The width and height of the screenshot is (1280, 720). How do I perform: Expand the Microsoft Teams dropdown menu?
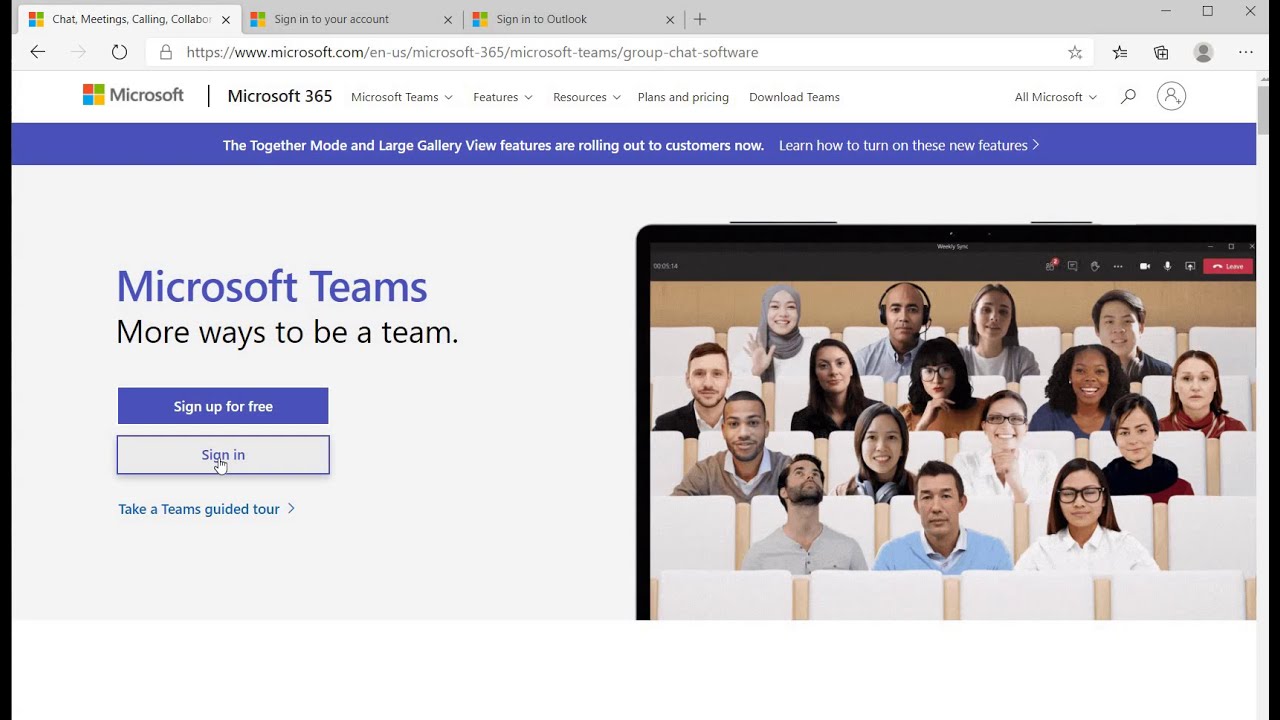click(x=402, y=97)
